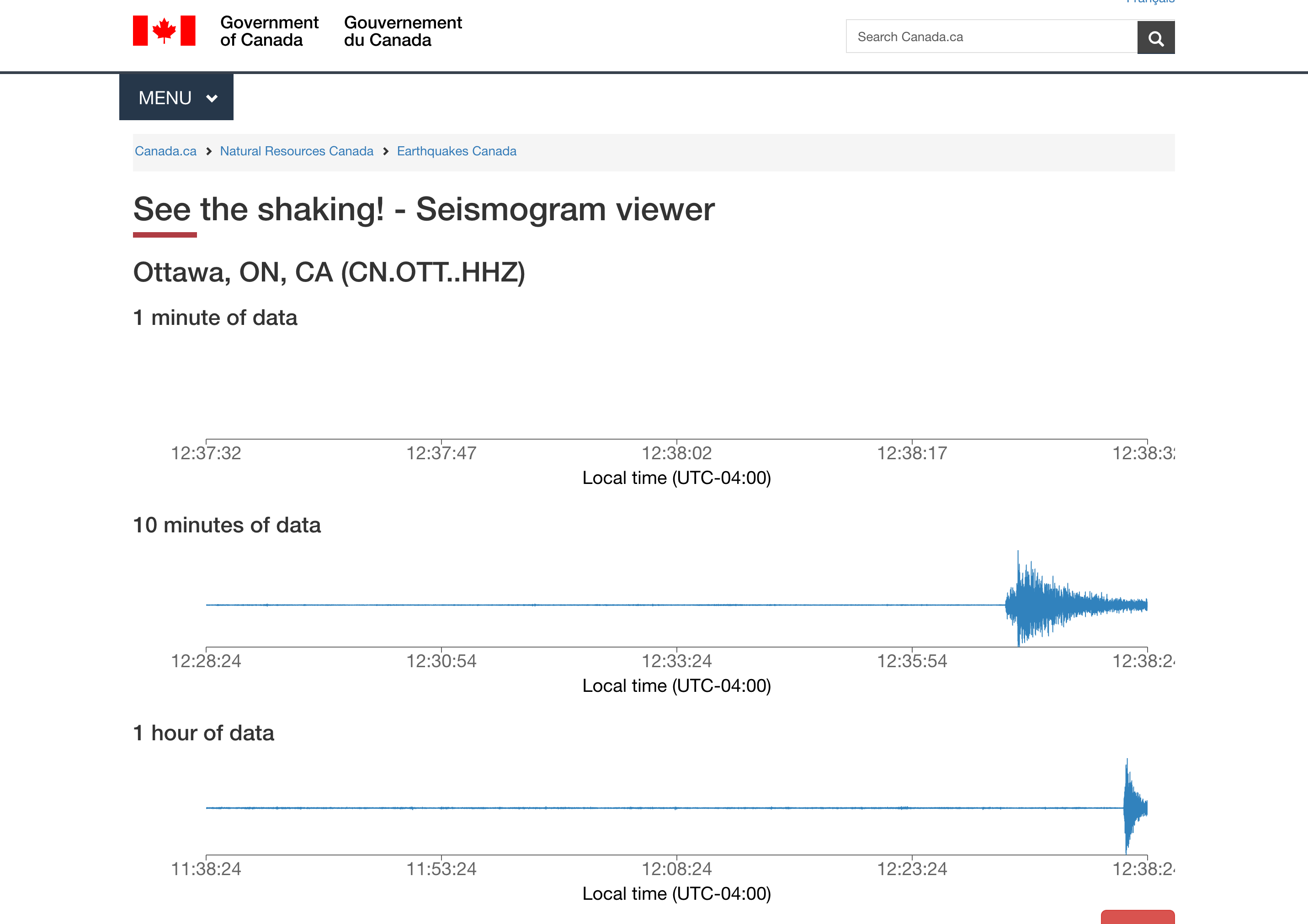
Task: Open the Earthquakes Canada breadcrumb link
Action: pyautogui.click(x=456, y=151)
